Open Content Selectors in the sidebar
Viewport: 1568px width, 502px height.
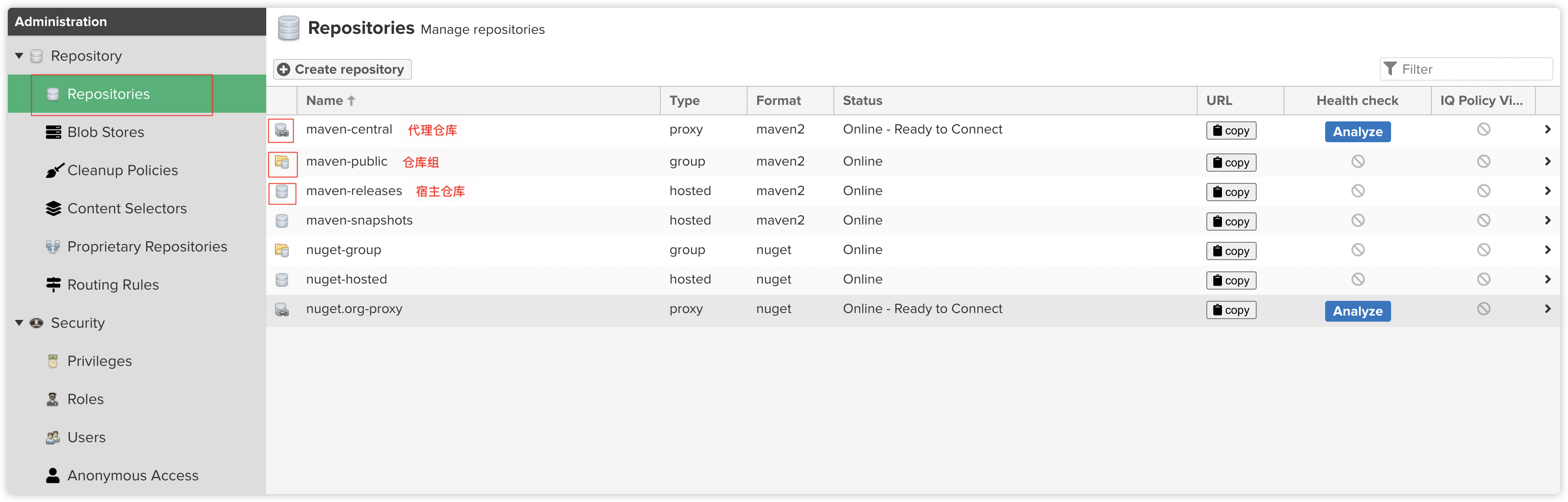(137, 209)
